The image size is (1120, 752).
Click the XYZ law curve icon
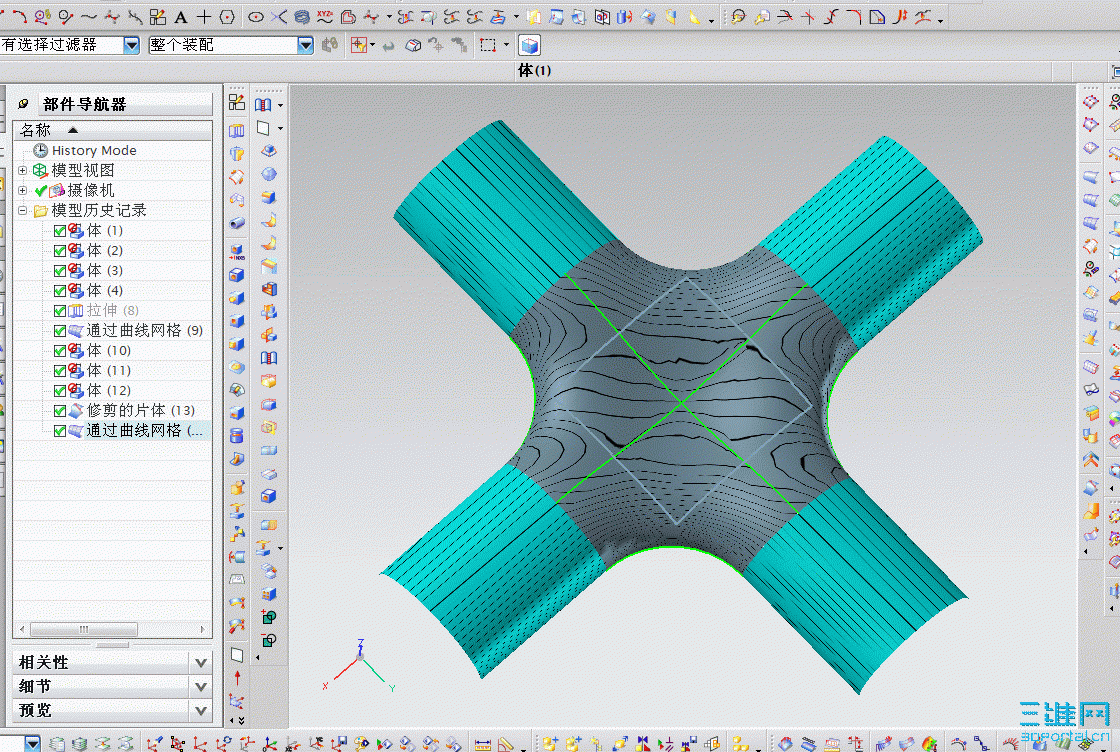tap(325, 17)
